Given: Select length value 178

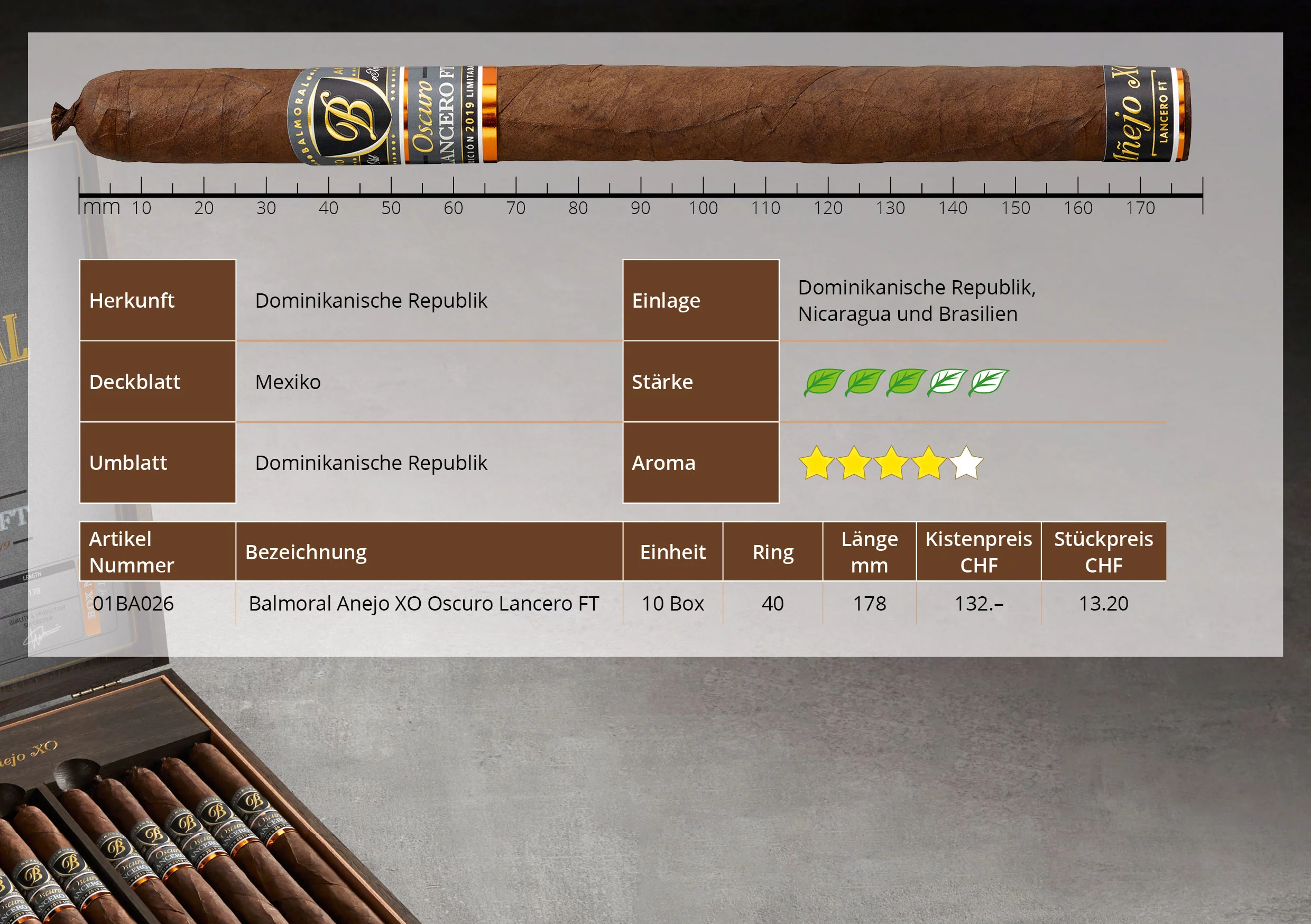Looking at the screenshot, I should point(870,604).
